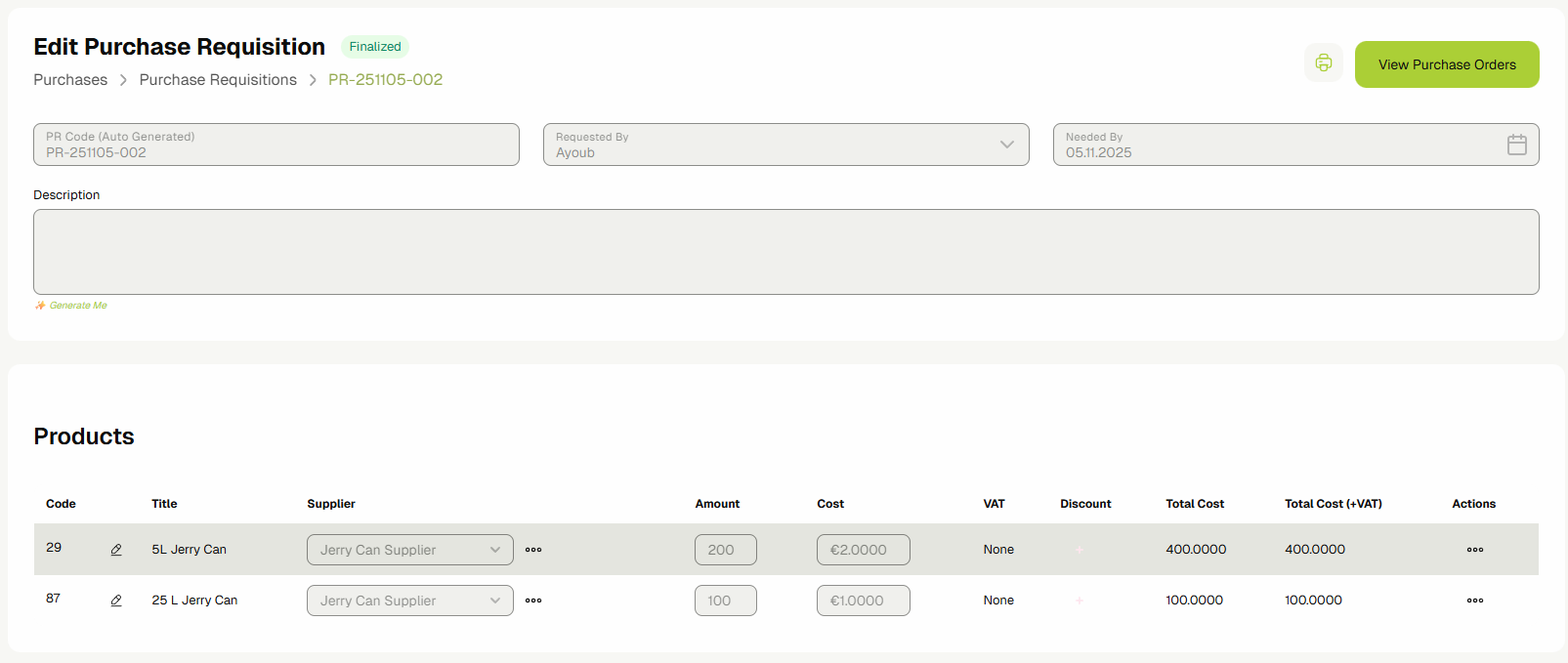Click the cost field showing €1.0000

863,601
